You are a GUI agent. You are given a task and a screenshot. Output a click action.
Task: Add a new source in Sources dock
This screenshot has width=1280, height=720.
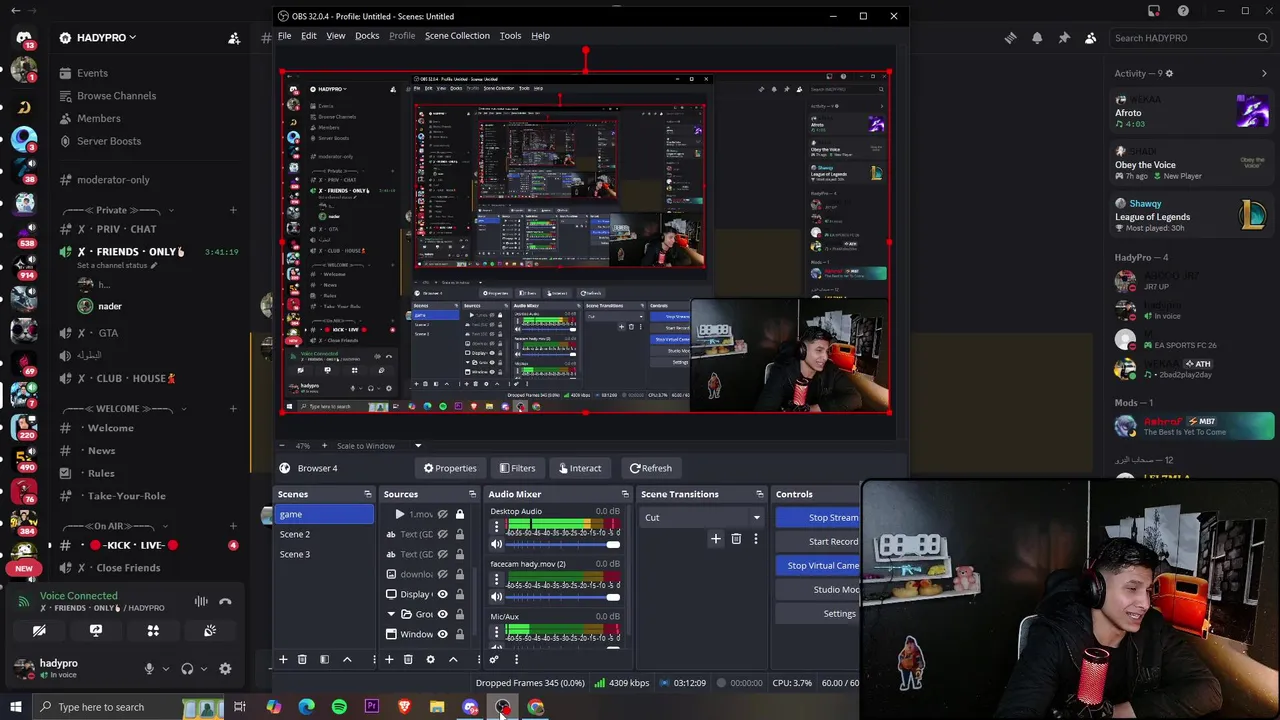pyautogui.click(x=389, y=659)
